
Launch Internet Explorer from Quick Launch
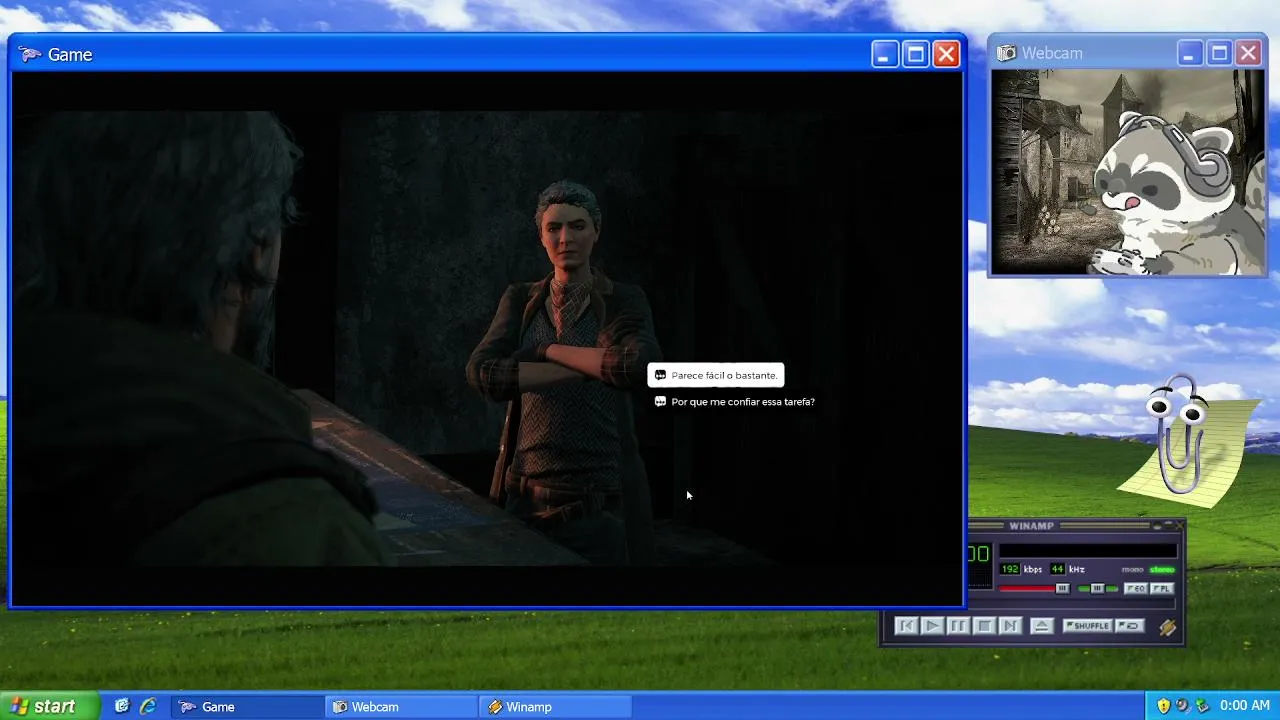[x=148, y=706]
